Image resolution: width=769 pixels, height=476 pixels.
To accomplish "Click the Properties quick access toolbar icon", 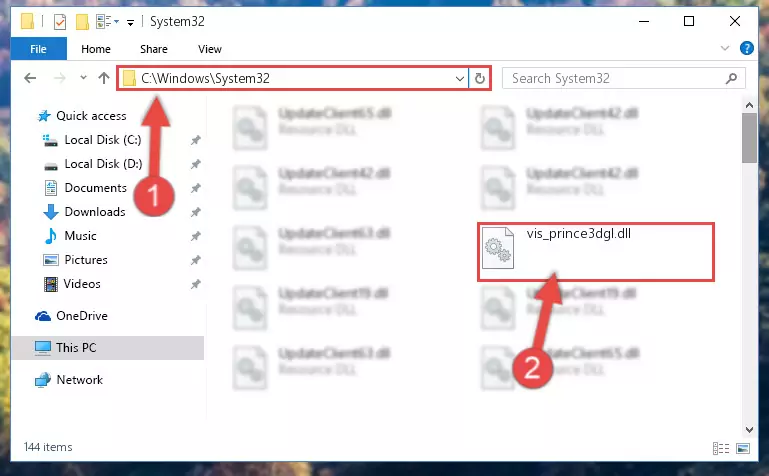I will [x=60, y=22].
